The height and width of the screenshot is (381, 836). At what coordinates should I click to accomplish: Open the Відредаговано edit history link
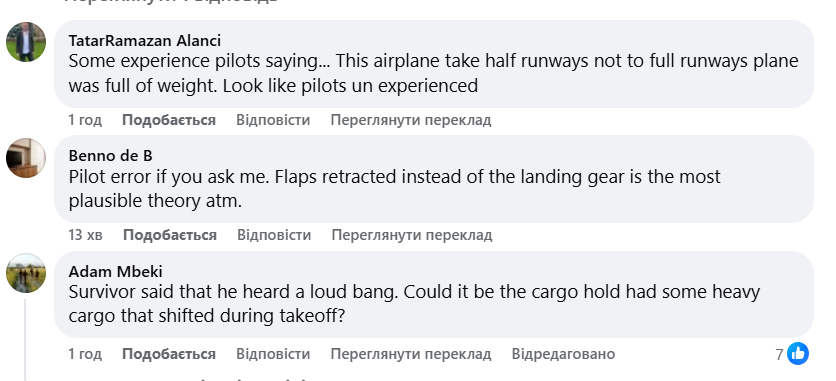563,354
